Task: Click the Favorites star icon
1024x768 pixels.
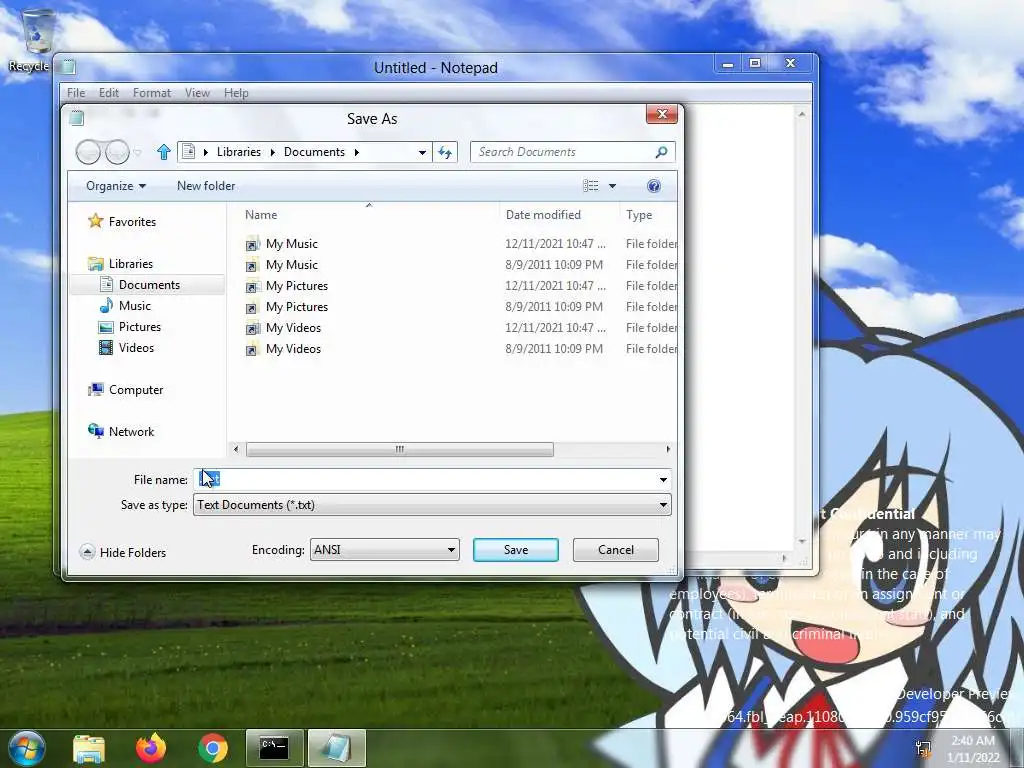Action: [95, 221]
